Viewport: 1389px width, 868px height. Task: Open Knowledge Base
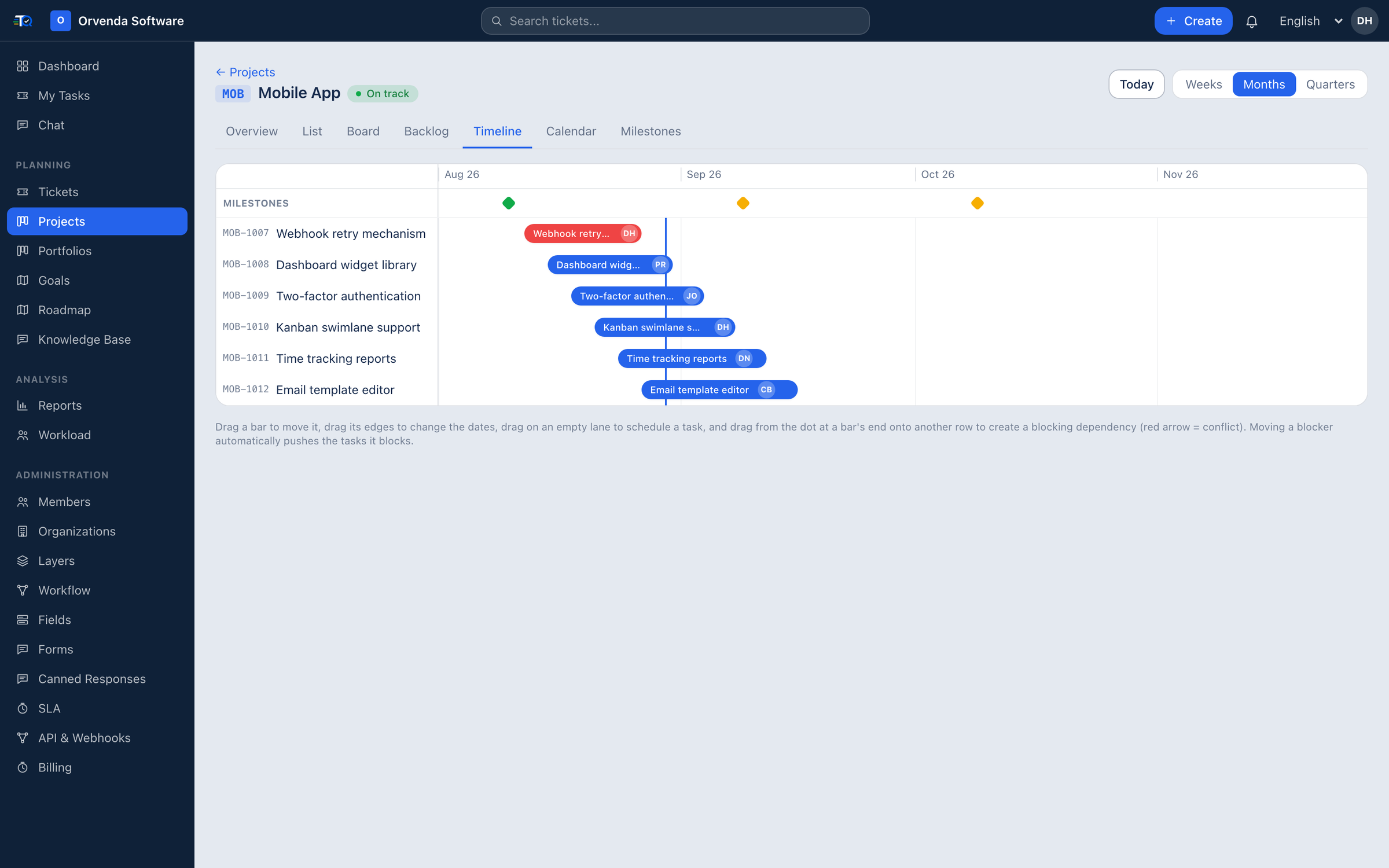[97, 339]
